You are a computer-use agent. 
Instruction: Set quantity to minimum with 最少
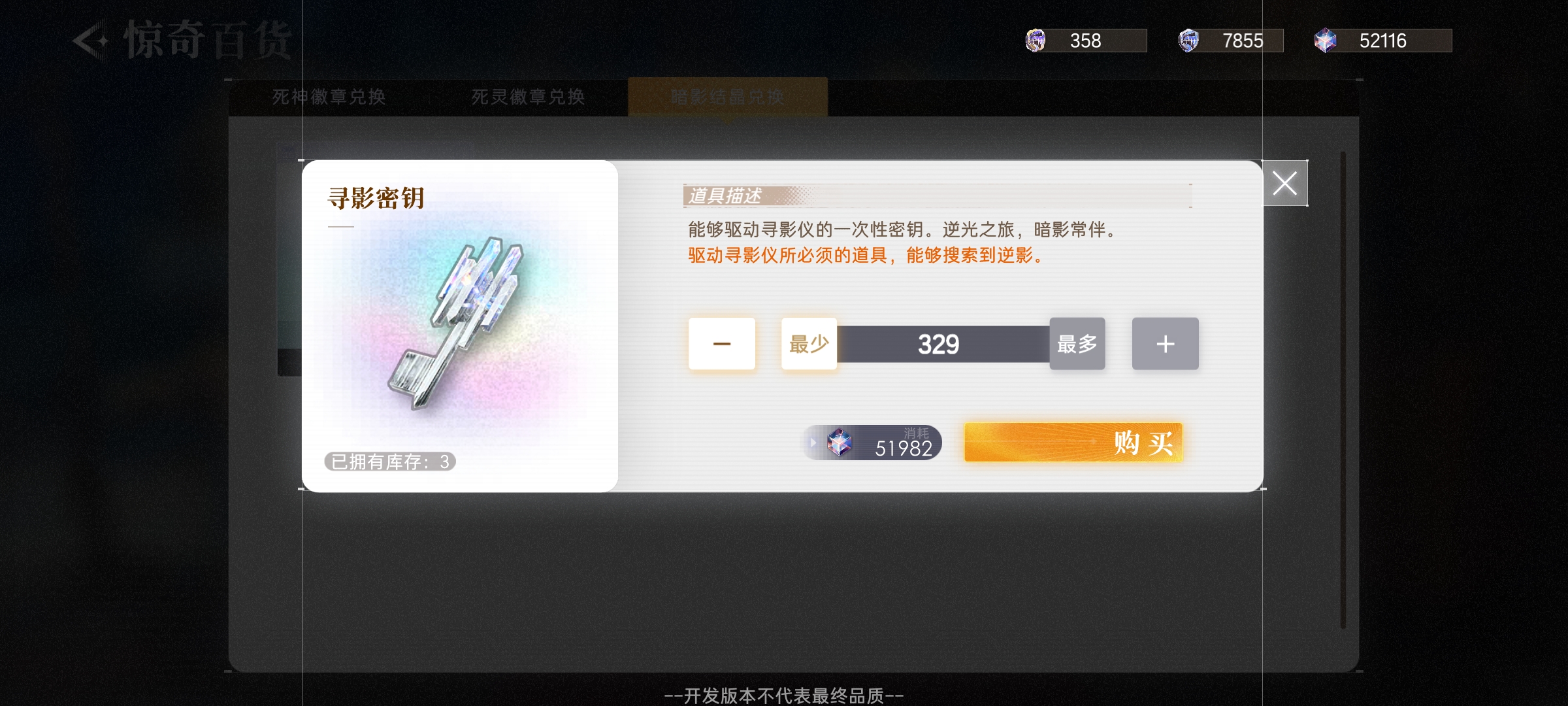(x=809, y=344)
